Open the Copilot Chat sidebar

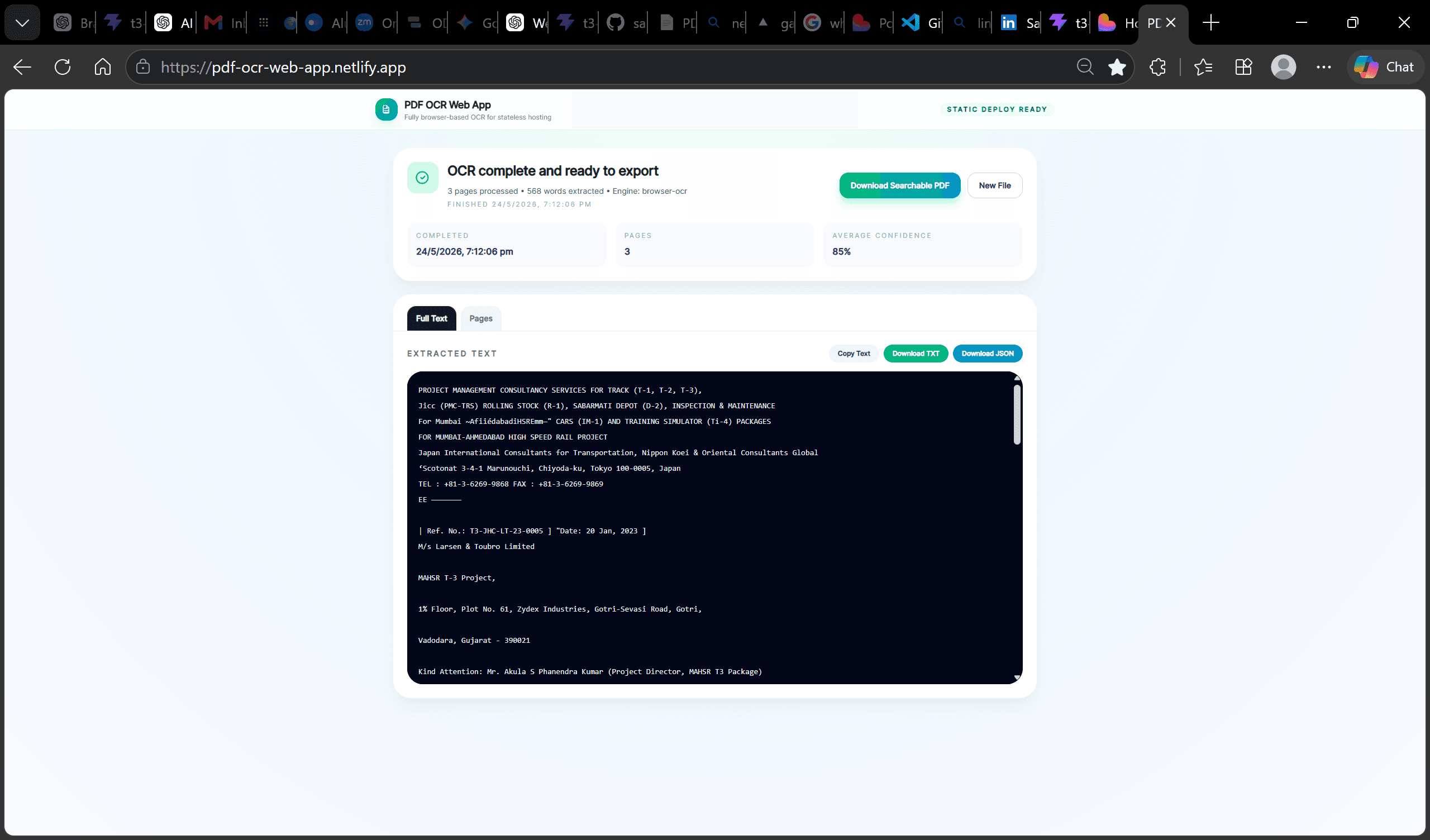1385,67
